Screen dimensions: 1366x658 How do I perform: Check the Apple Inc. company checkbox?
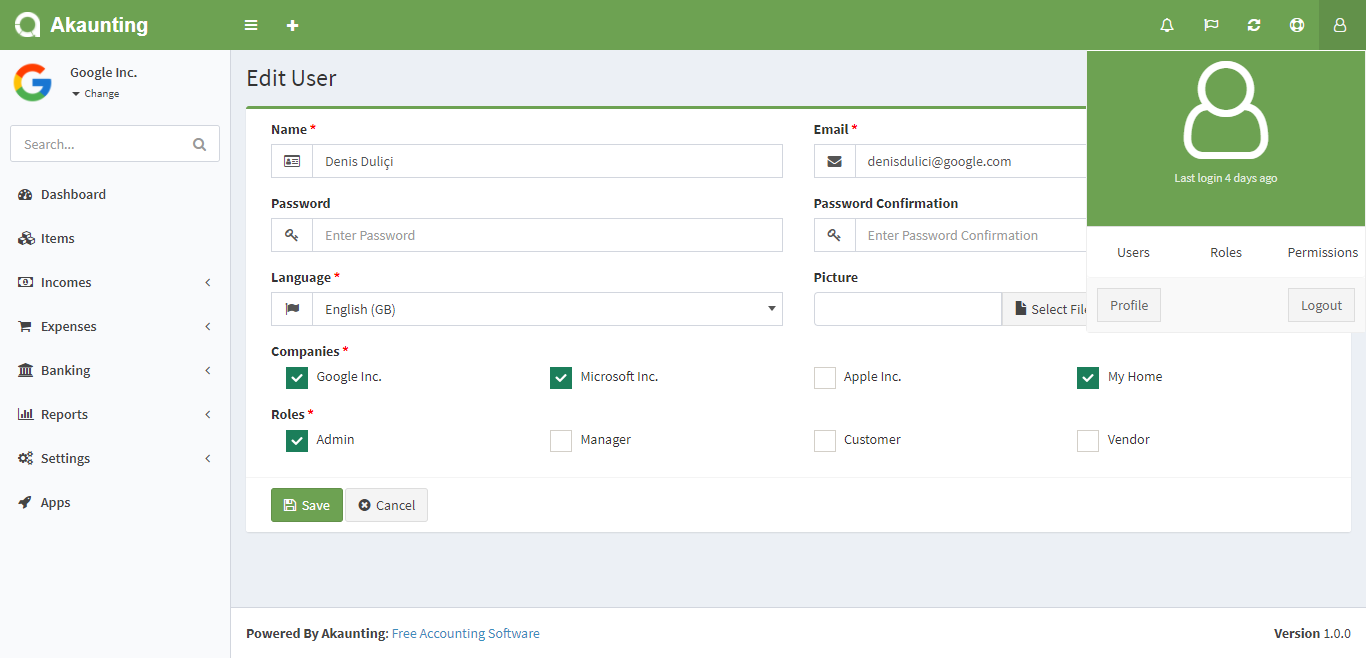825,378
